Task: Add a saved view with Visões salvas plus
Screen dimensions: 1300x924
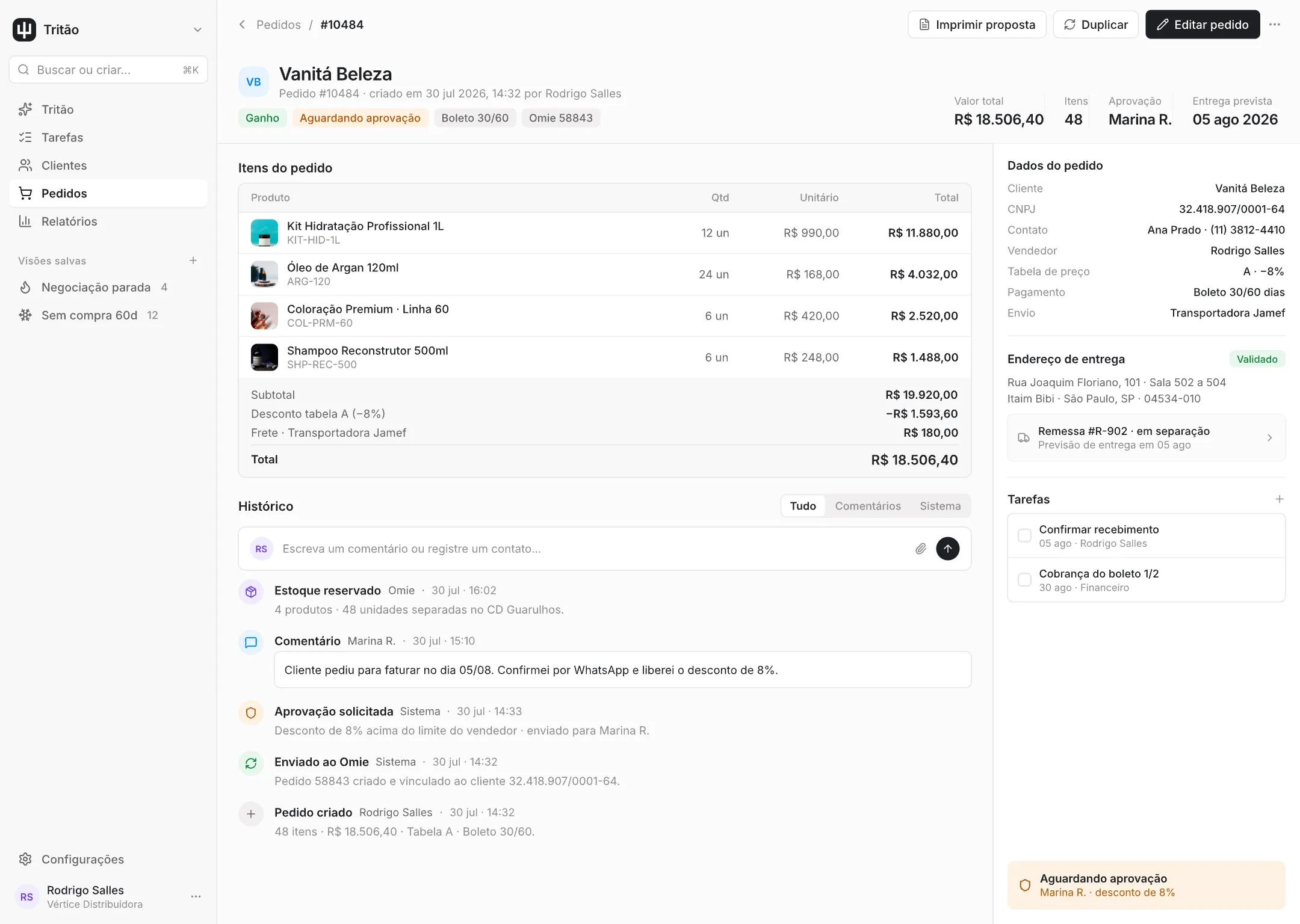Action: (193, 260)
